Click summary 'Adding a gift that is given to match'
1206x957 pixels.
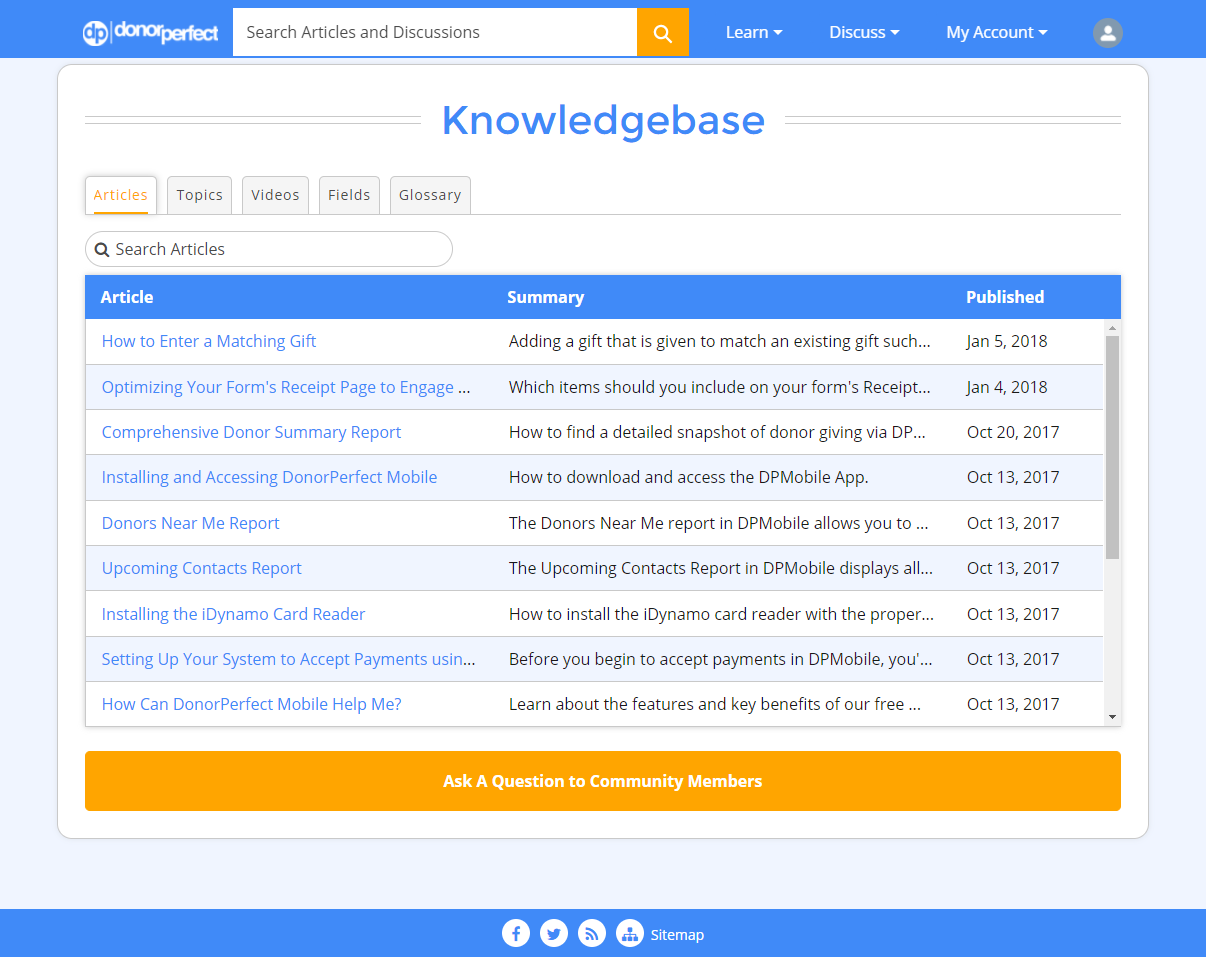[x=720, y=341]
